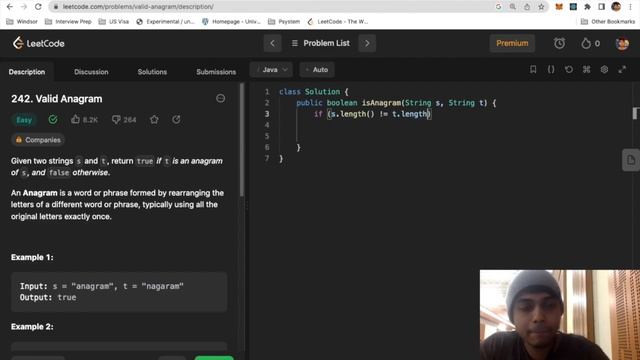Open the user profile avatar
Image resolution: width=640 pixels, height=360 pixels.
622,43
